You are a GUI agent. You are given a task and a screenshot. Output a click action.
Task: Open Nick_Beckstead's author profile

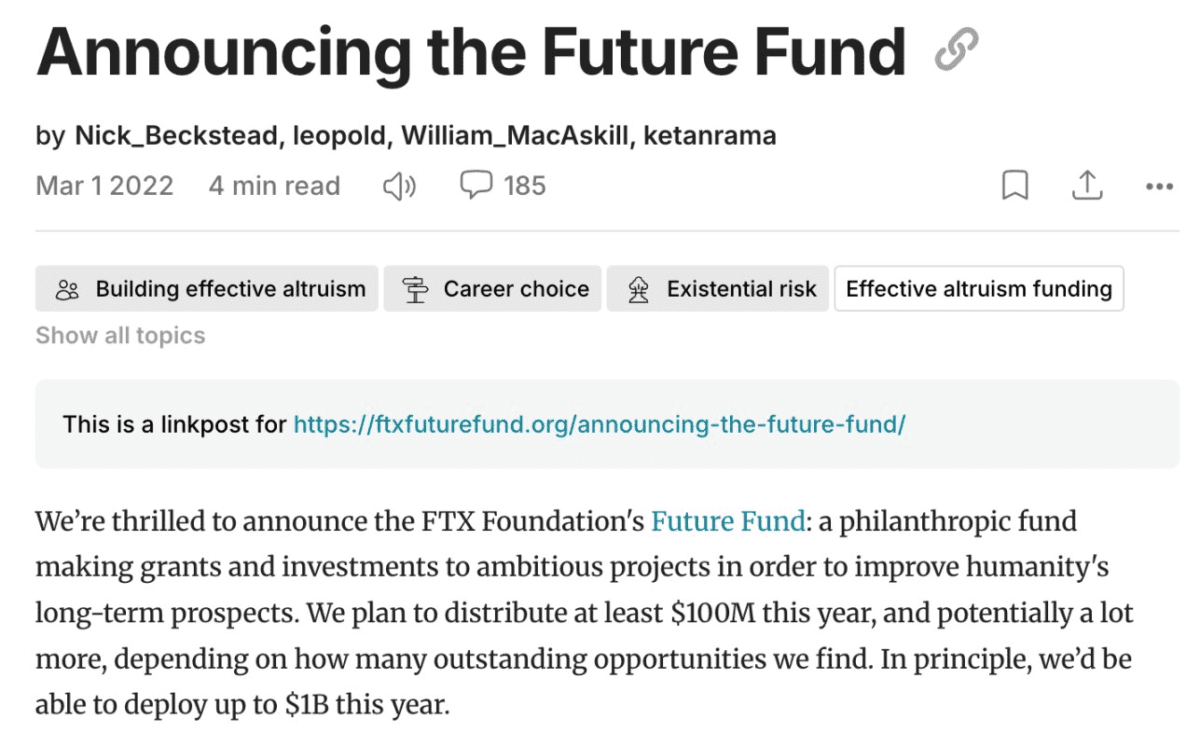point(178,136)
